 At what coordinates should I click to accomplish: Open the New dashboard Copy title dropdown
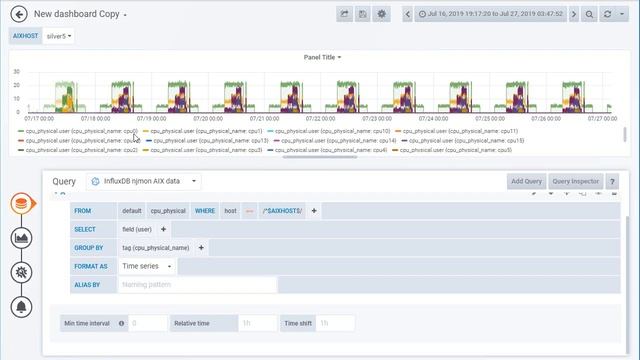coord(80,14)
